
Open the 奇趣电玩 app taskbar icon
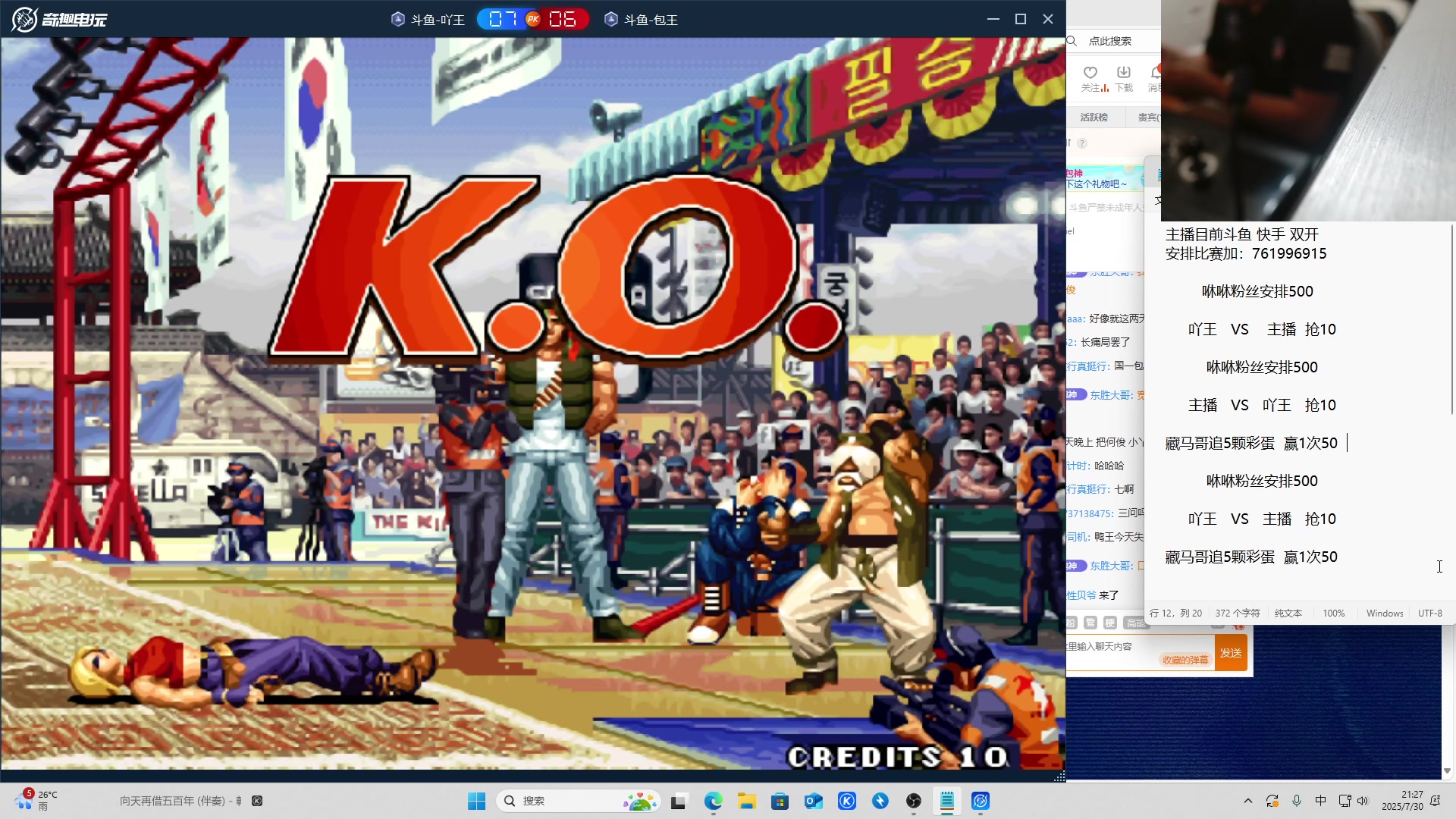coord(981,801)
